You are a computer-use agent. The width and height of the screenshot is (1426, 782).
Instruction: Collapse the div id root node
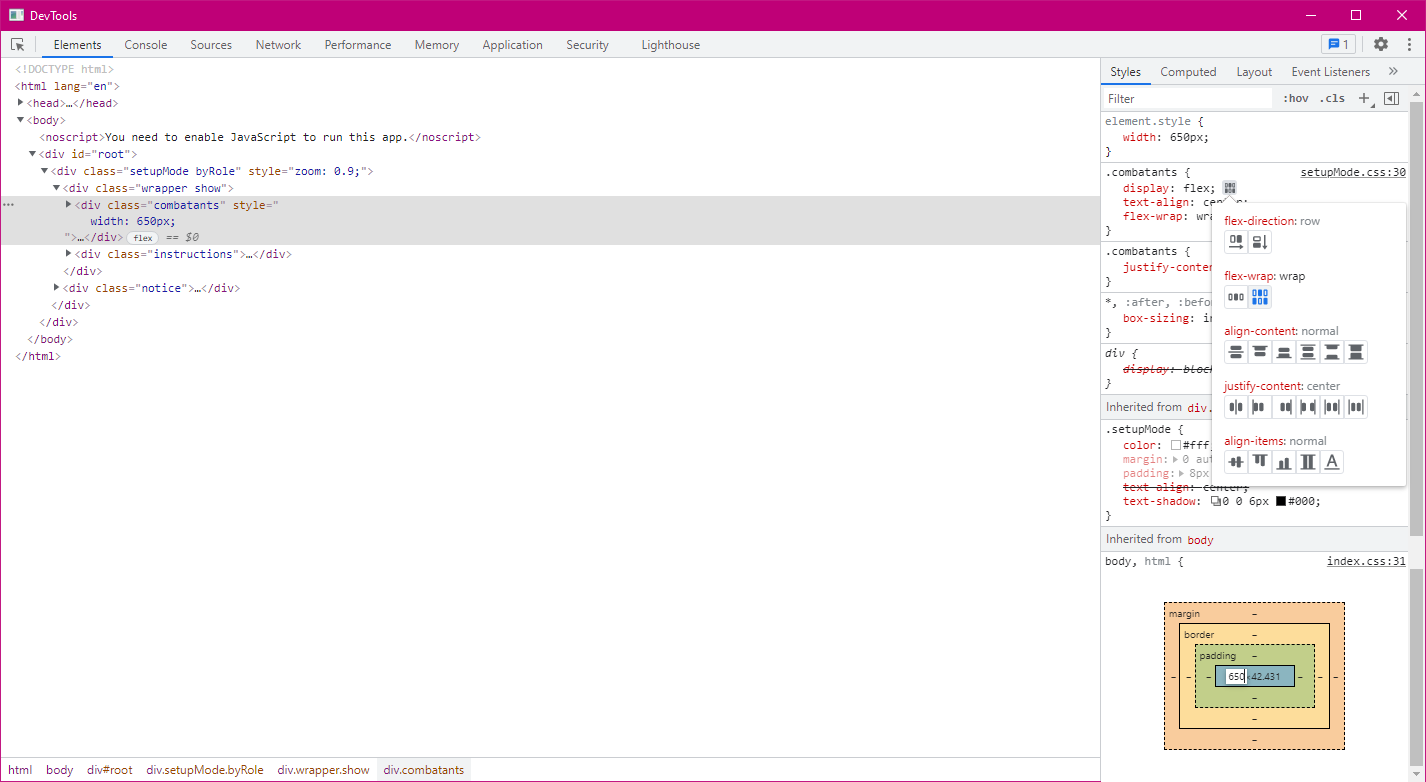pyautogui.click(x=33, y=154)
